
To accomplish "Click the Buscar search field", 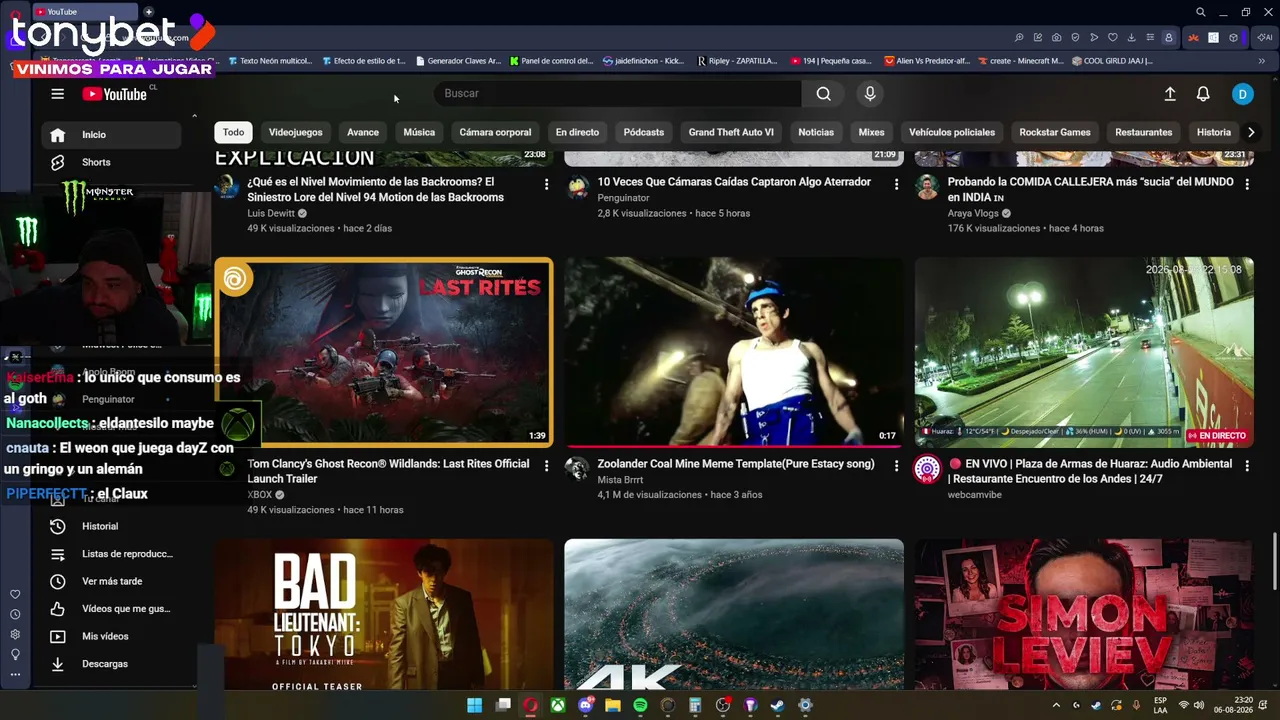I will [617, 94].
